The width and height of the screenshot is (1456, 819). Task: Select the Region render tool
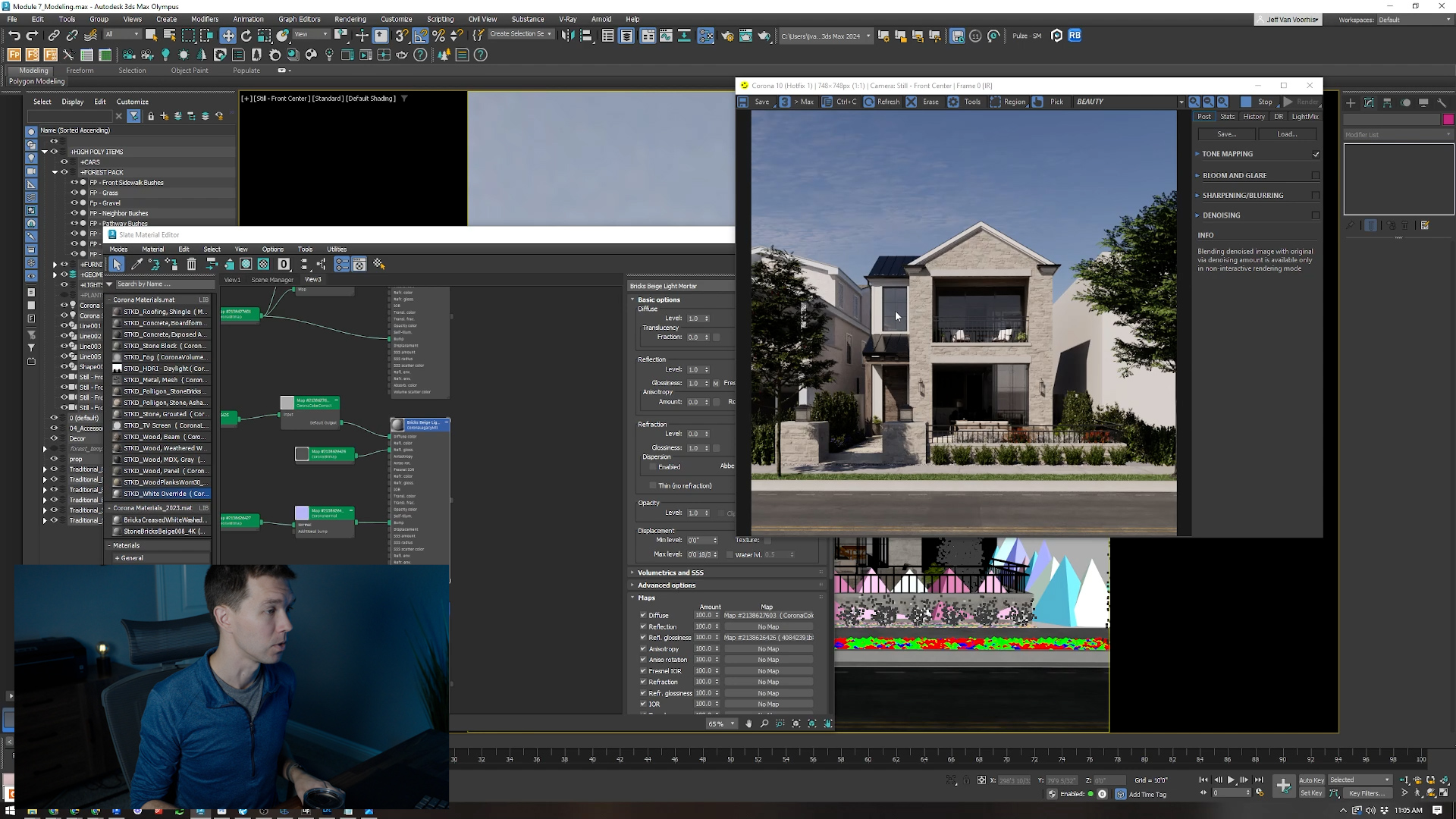coord(996,102)
